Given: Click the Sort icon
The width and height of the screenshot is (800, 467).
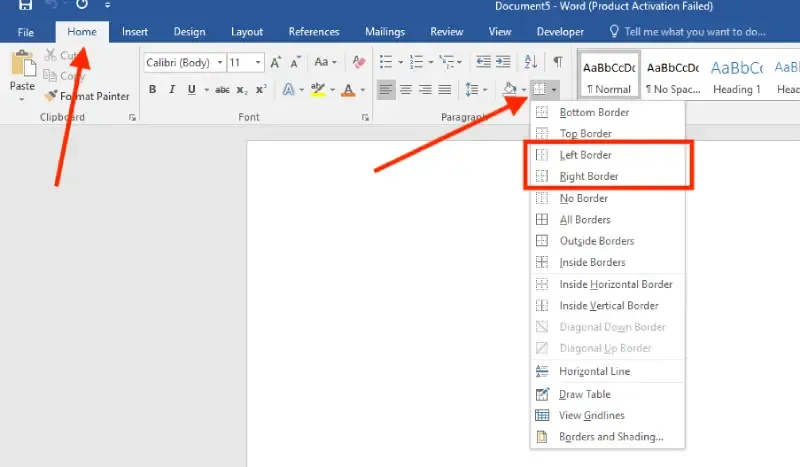Looking at the screenshot, I should [531, 62].
